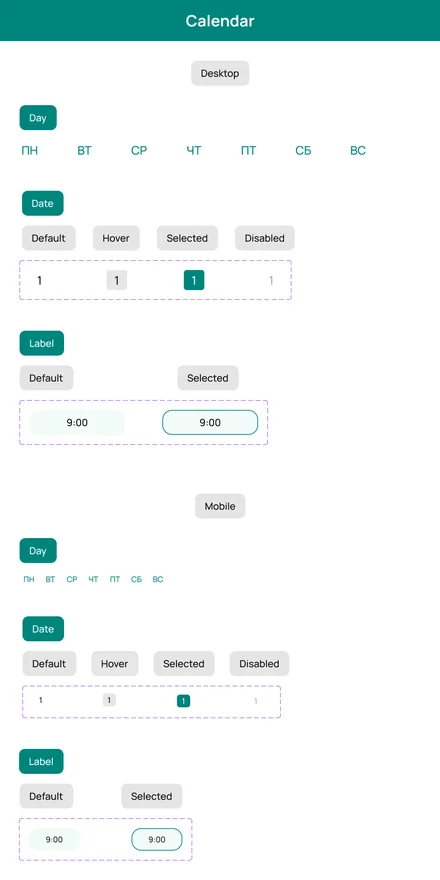440x880 pixels.
Task: Click the selected teal date 1 in Desktop
Action: click(194, 280)
